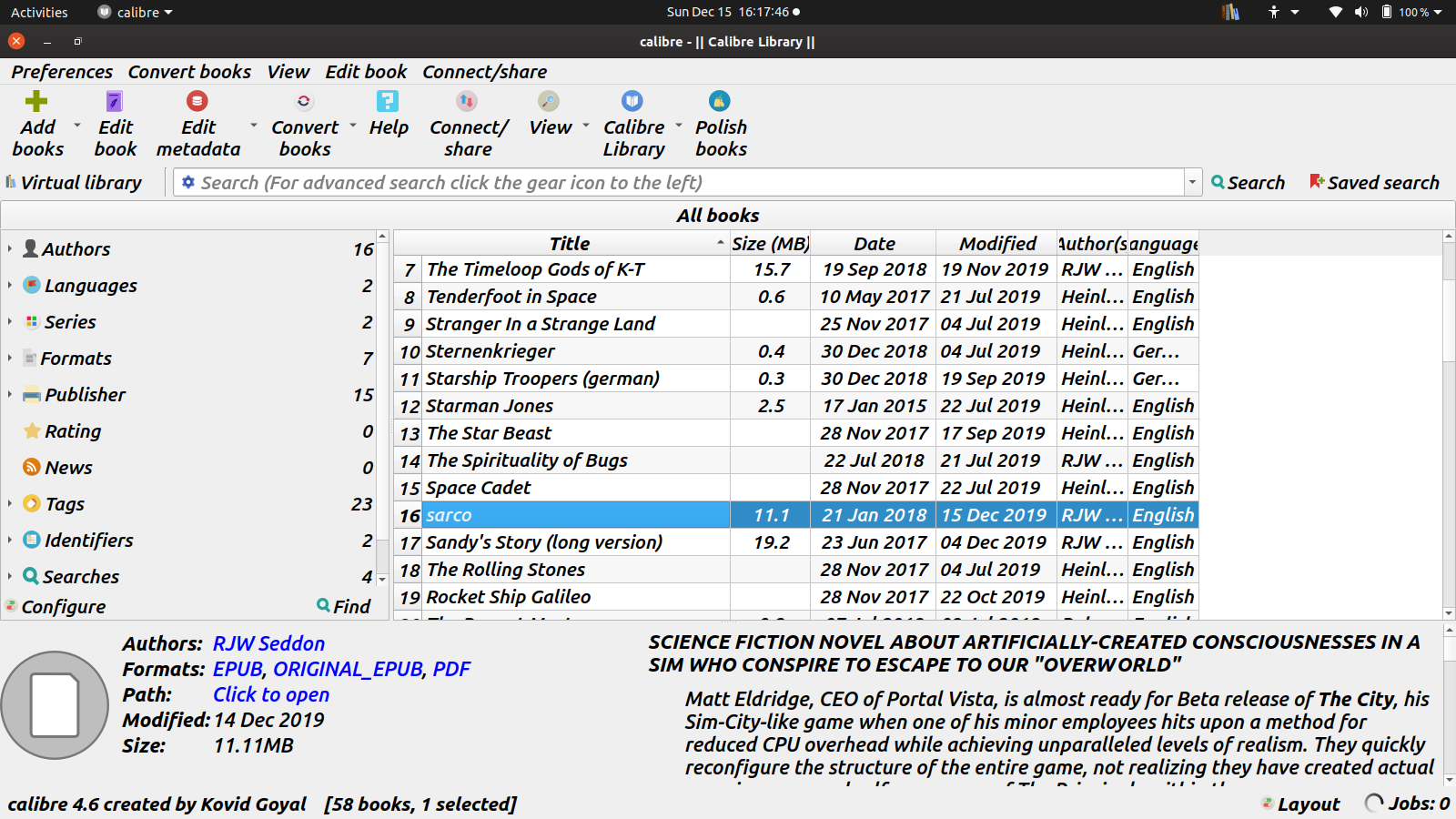Screen dimensions: 1456x819
Task: Click the Searches category icon
Action: (31, 576)
